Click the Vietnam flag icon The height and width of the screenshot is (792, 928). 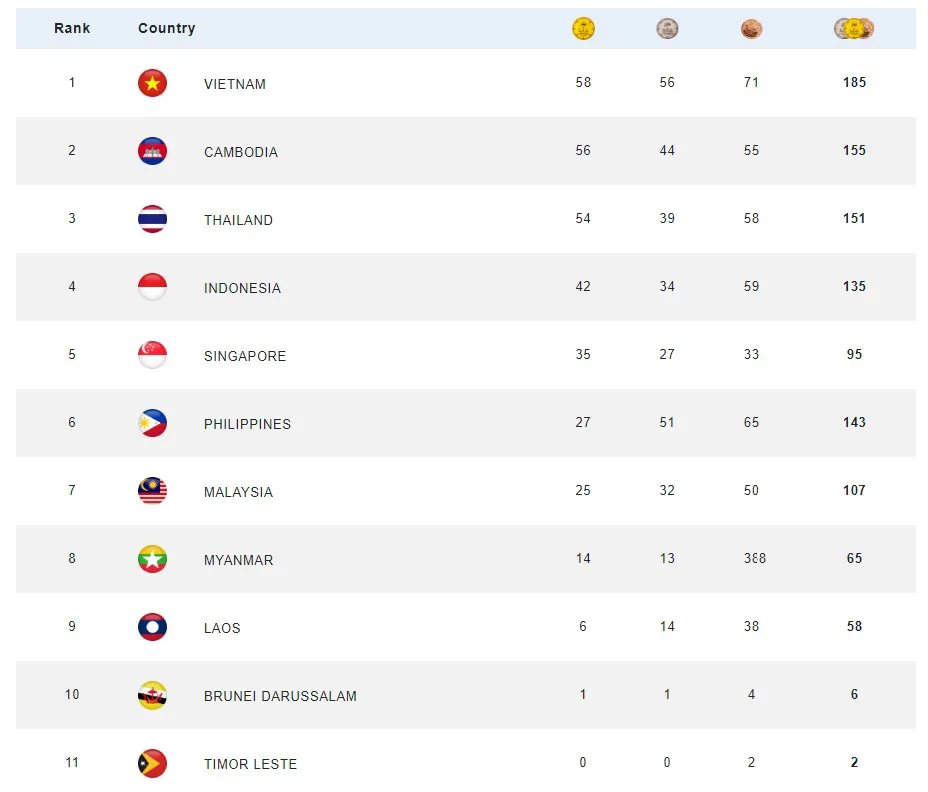(x=152, y=83)
